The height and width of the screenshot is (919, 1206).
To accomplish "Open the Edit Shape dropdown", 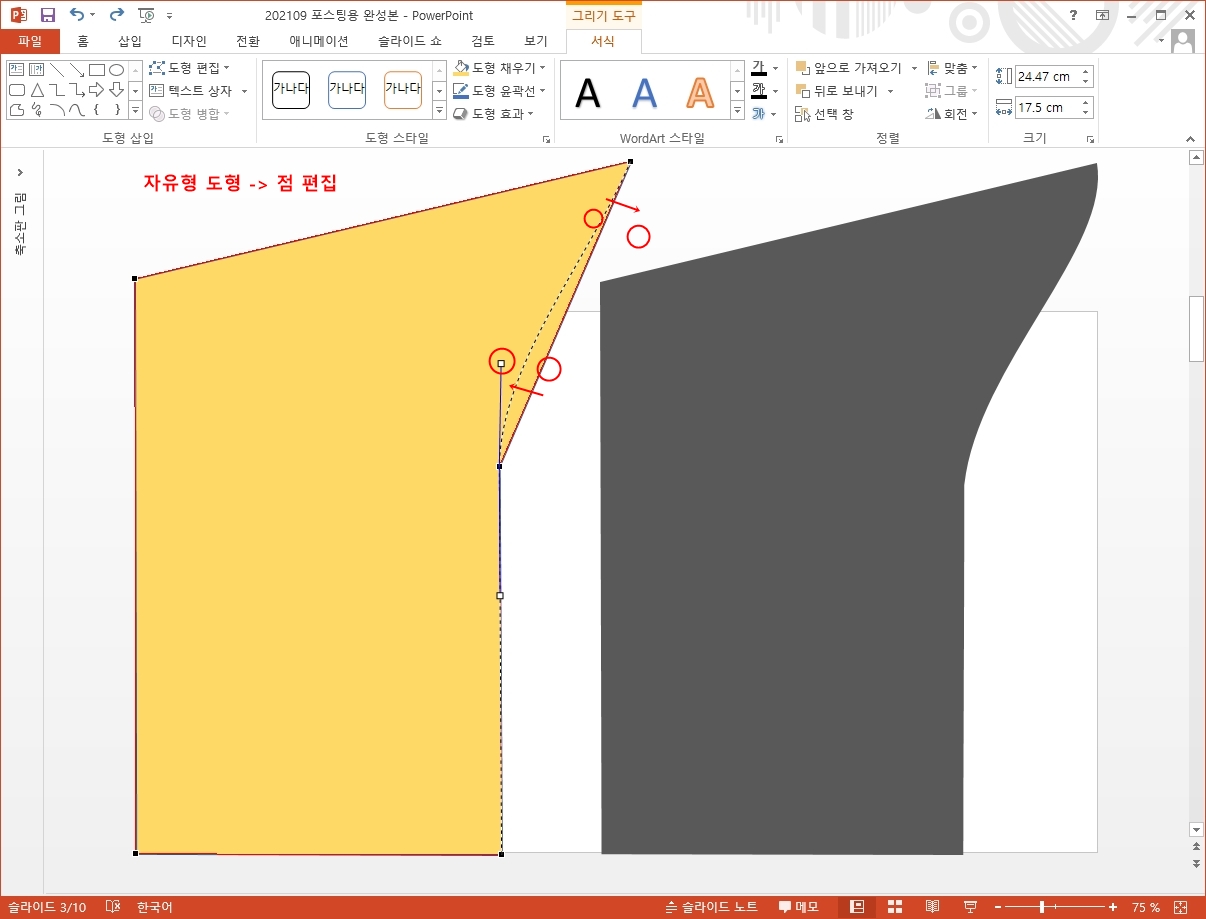I will [x=189, y=67].
